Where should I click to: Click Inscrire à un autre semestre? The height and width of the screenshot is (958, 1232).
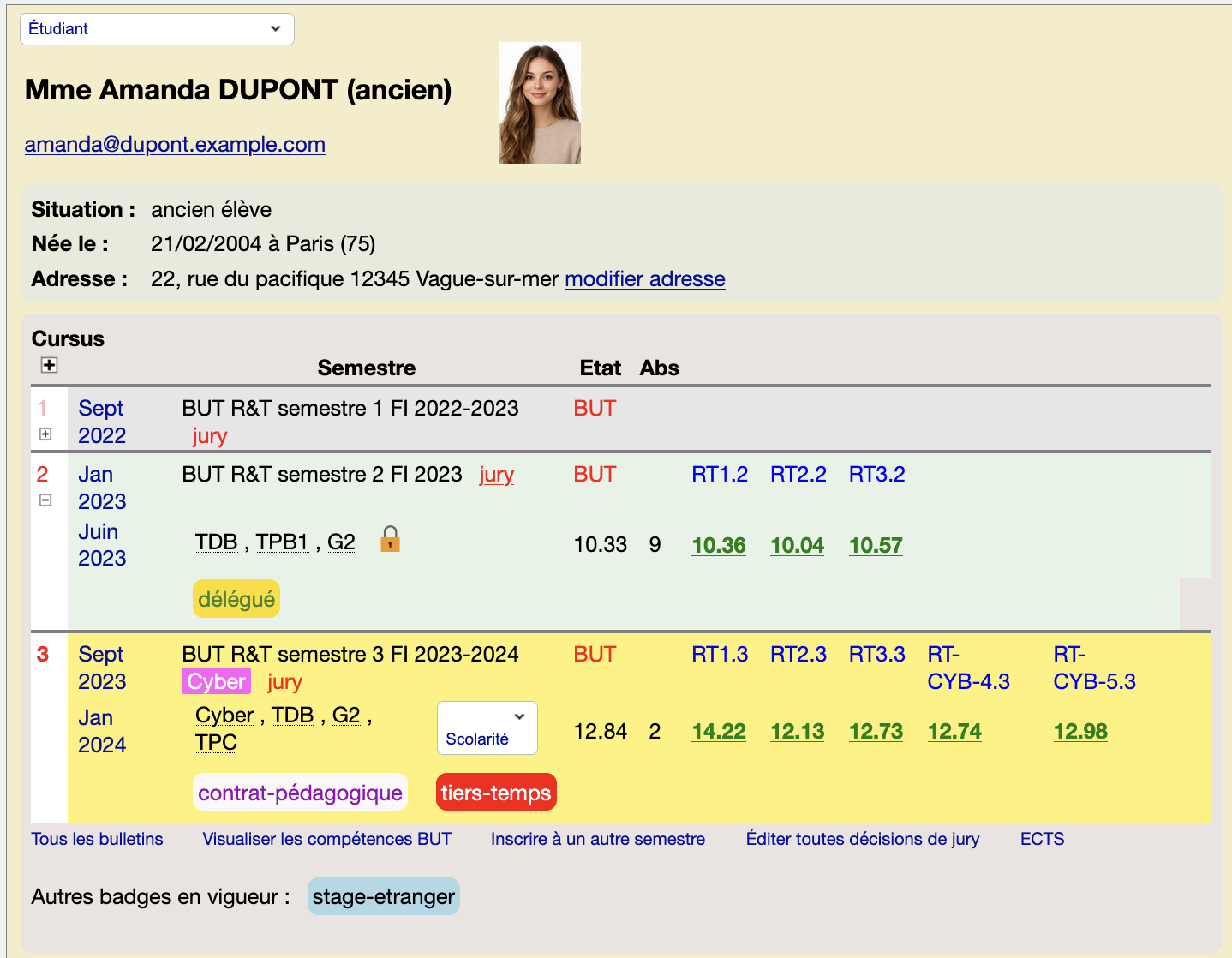pyautogui.click(x=597, y=840)
